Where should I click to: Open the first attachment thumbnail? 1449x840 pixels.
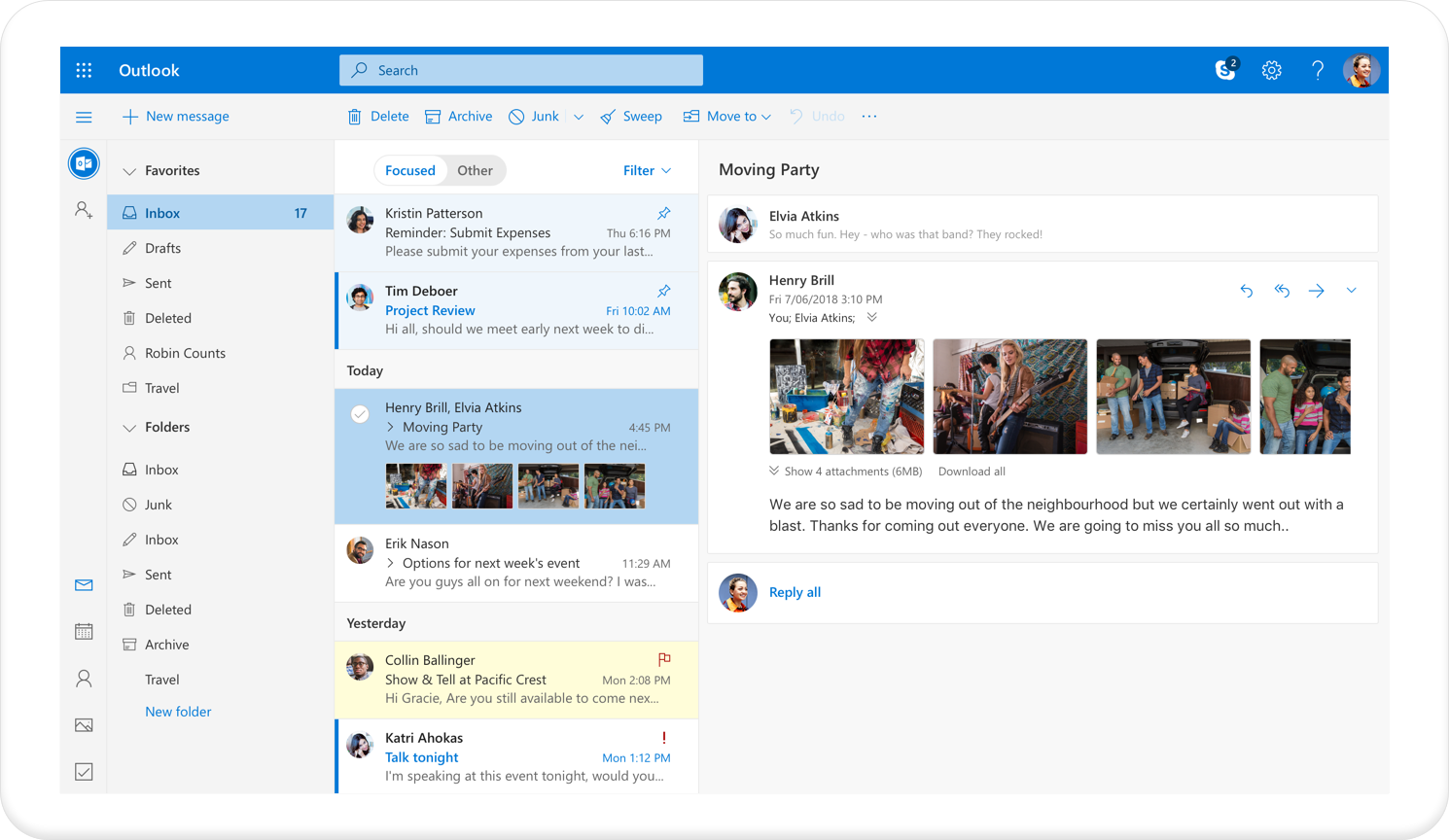846,396
